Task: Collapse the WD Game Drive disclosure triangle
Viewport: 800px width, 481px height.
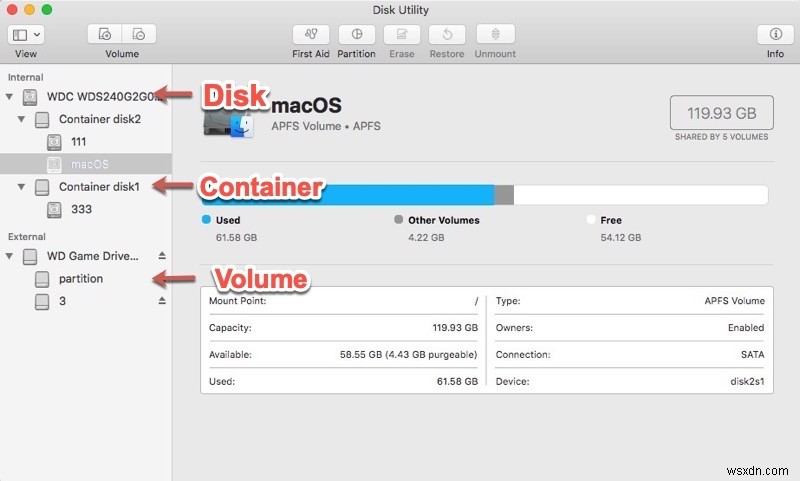Action: tap(9, 256)
